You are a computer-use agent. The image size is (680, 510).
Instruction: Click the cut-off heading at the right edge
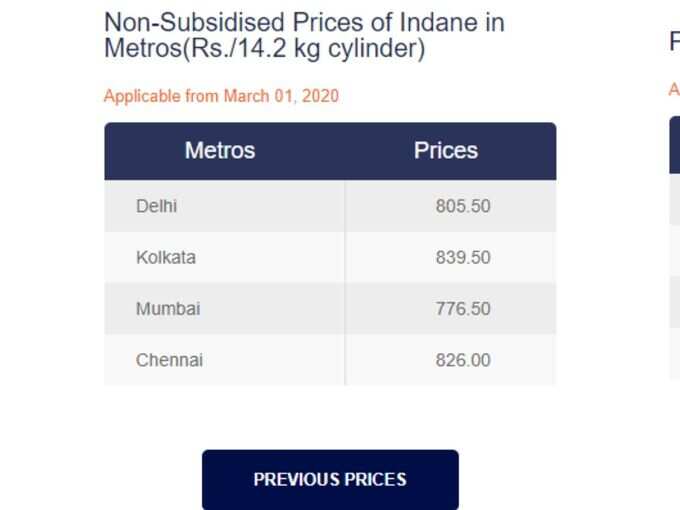675,41
